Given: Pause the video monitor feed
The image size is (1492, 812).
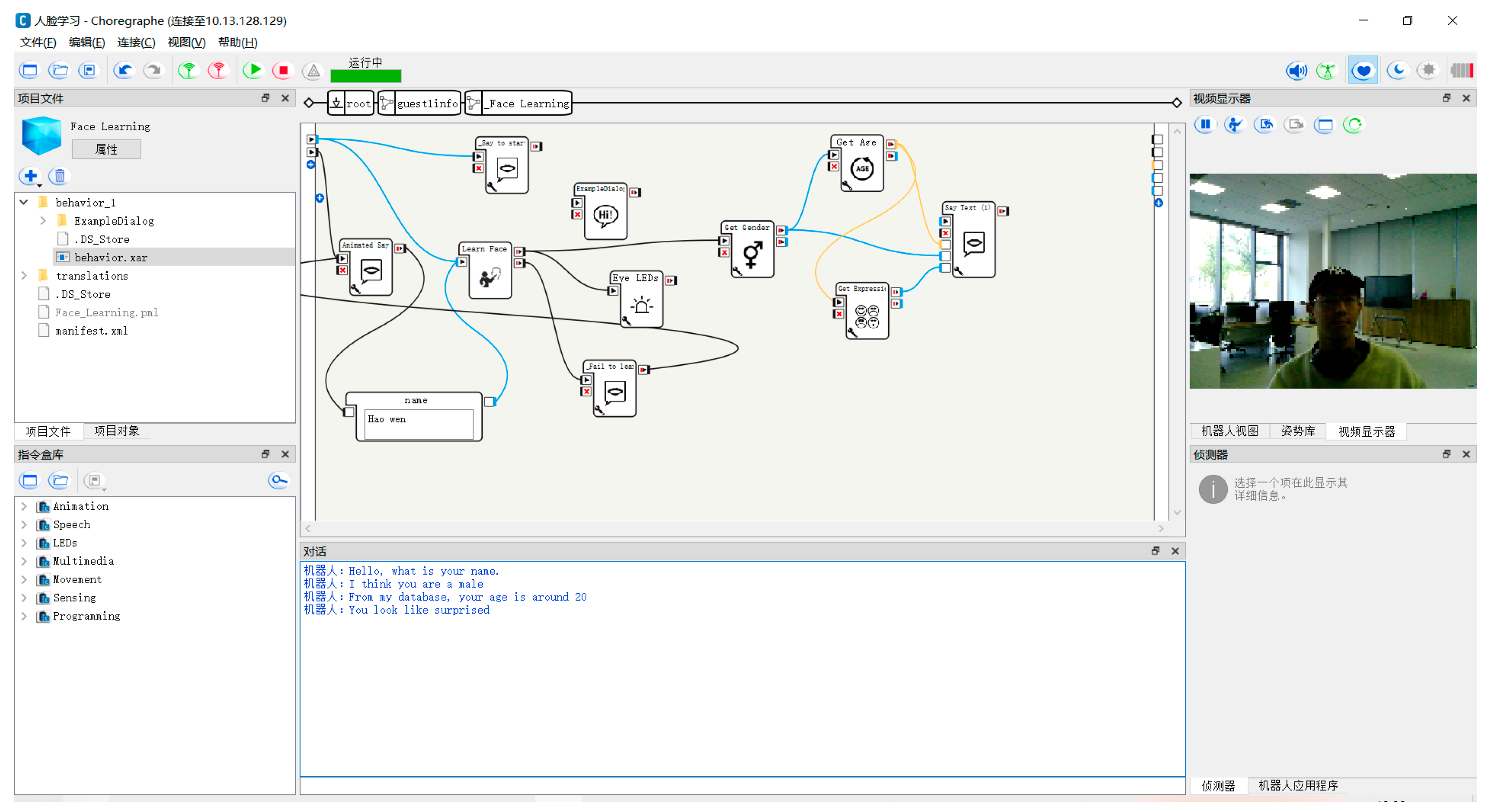Looking at the screenshot, I should (1205, 124).
